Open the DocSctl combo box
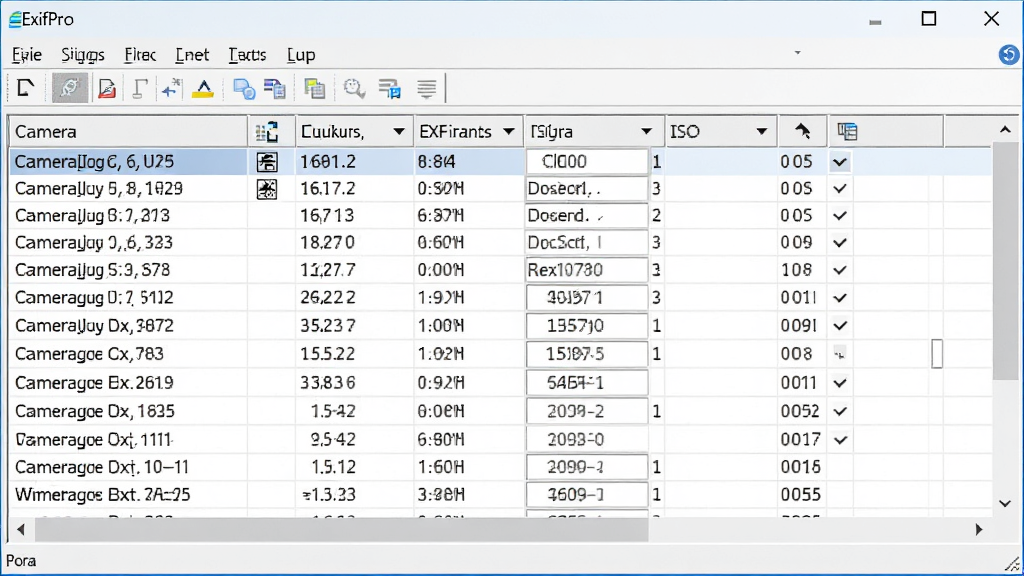The image size is (1024, 576). click(587, 243)
